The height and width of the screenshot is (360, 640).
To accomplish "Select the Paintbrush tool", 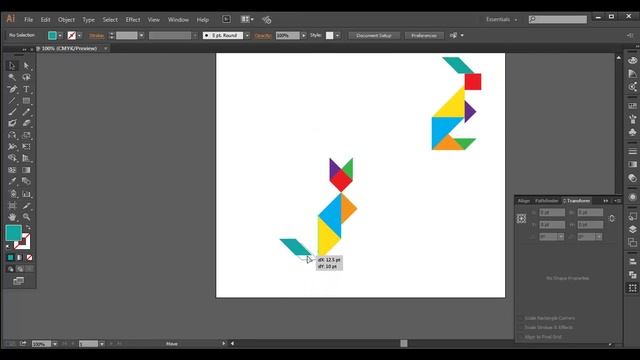I will click(12, 112).
